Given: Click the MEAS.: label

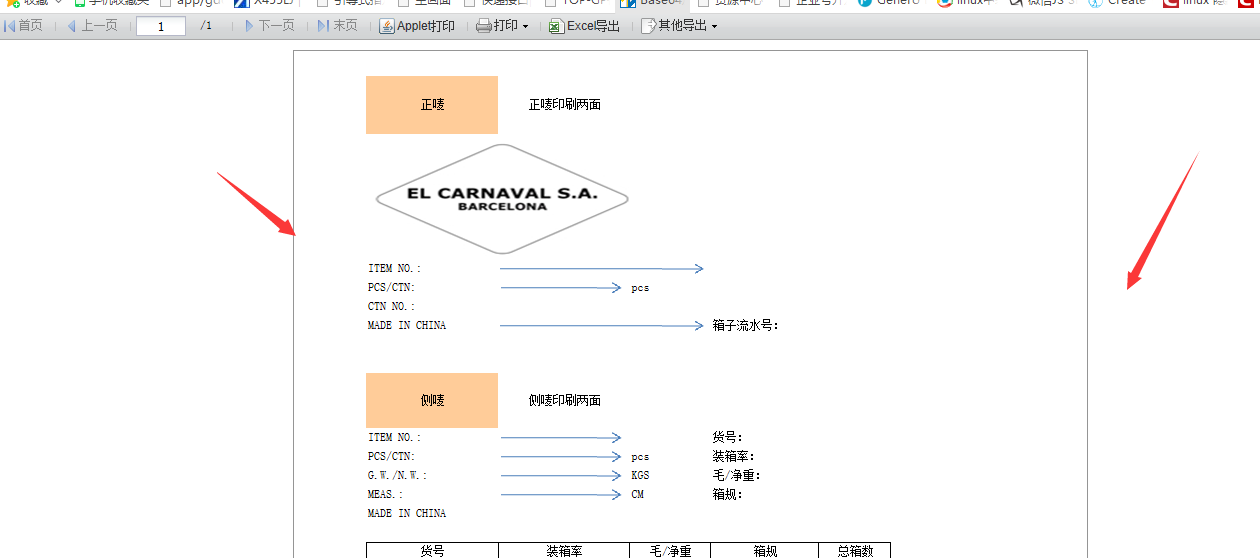Looking at the screenshot, I should point(386,494).
